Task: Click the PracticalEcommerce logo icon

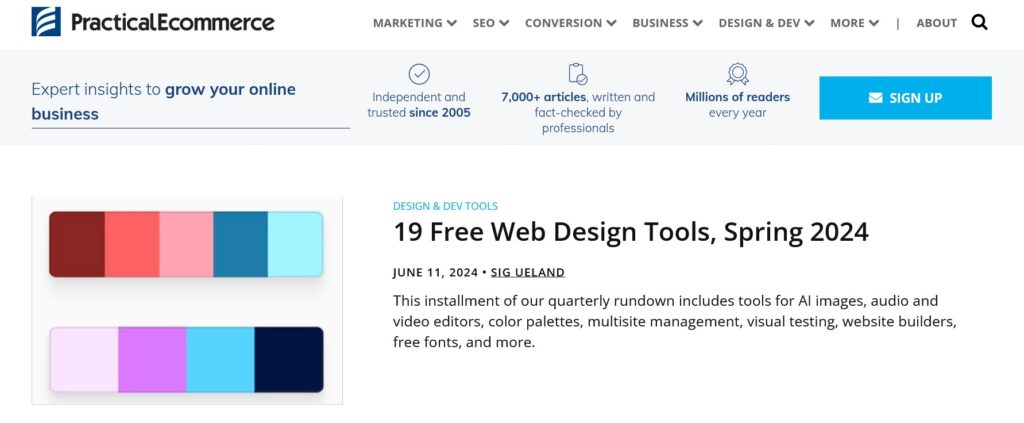Action: click(46, 22)
